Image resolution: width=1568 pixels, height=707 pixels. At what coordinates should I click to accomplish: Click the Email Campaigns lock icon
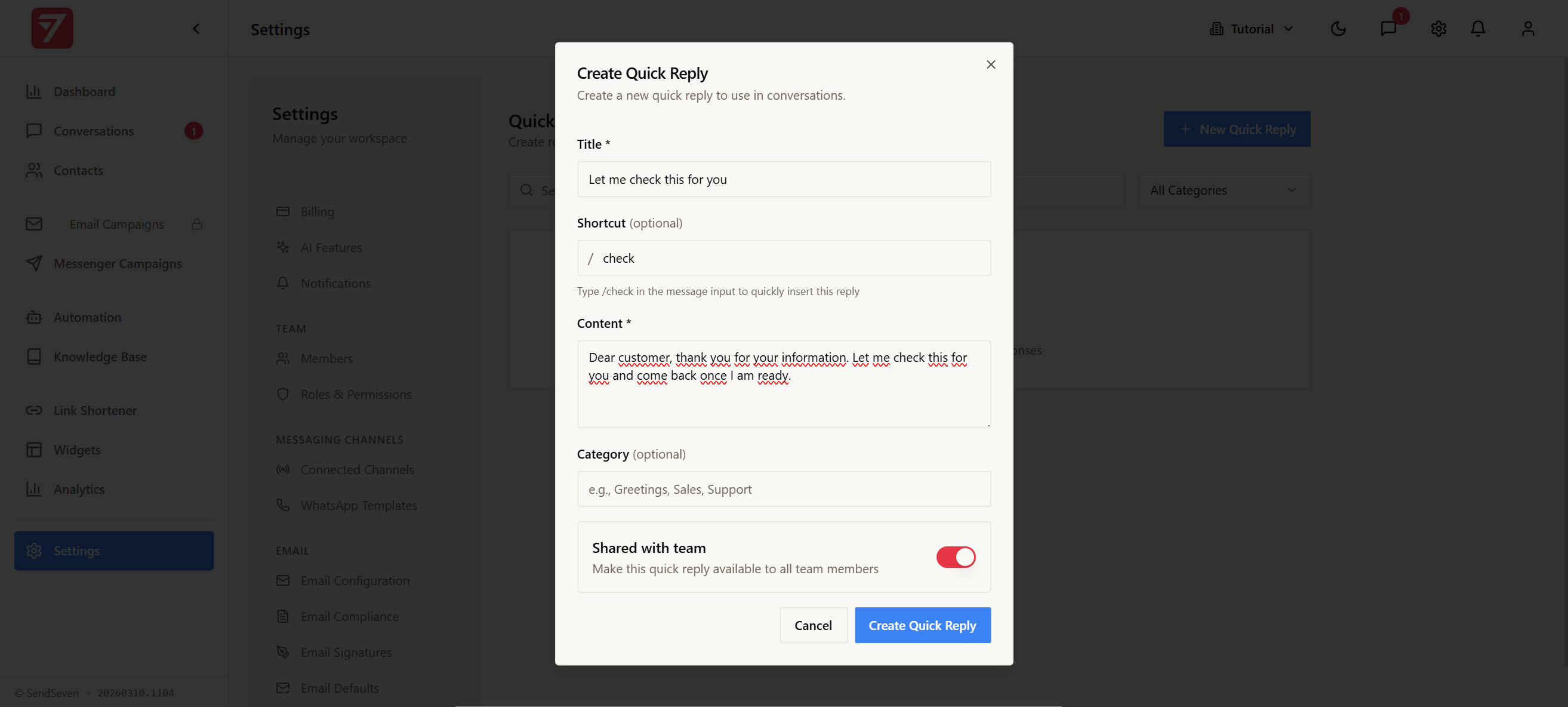[196, 224]
